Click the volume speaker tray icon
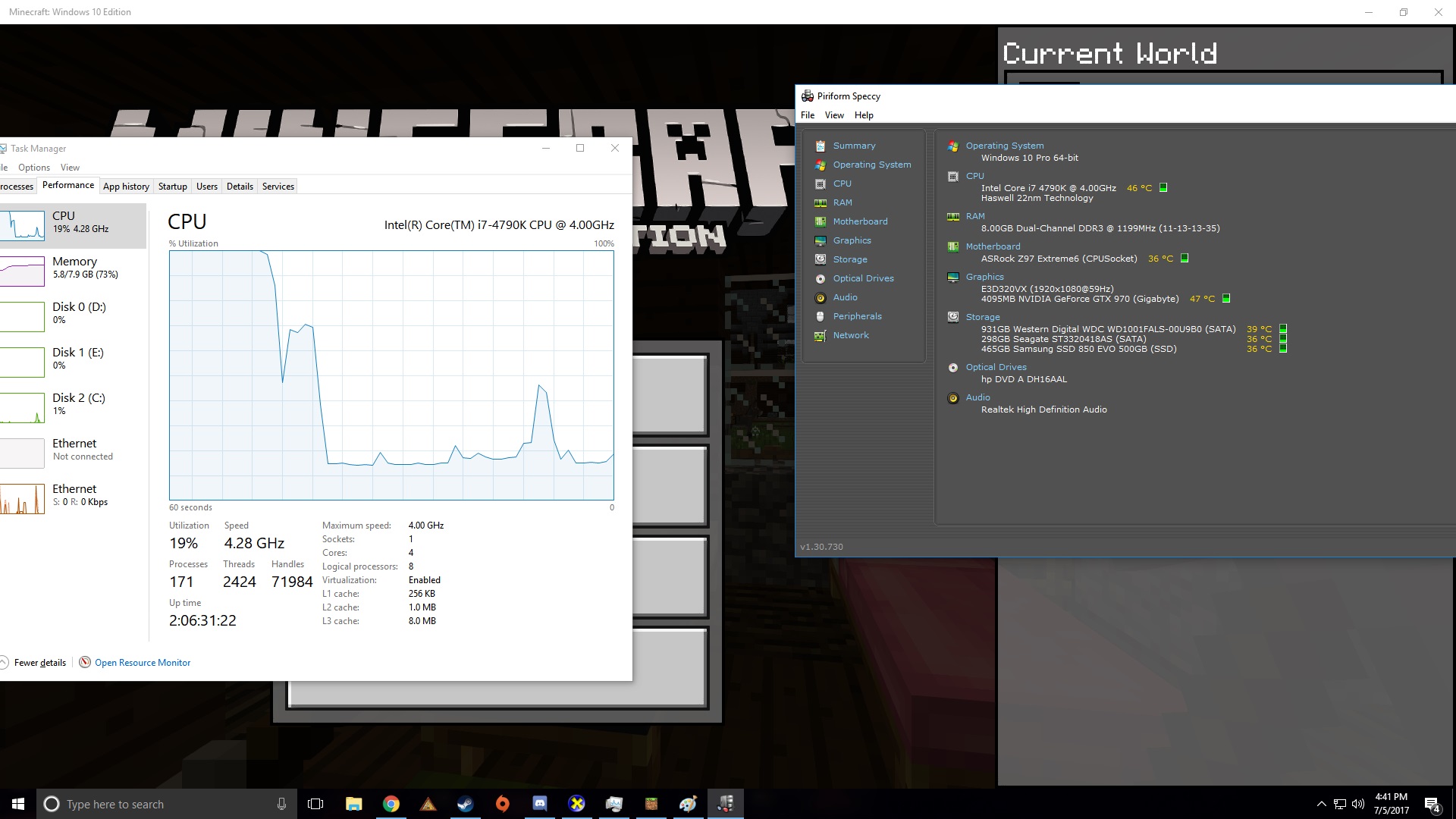1456x819 pixels. (1357, 804)
